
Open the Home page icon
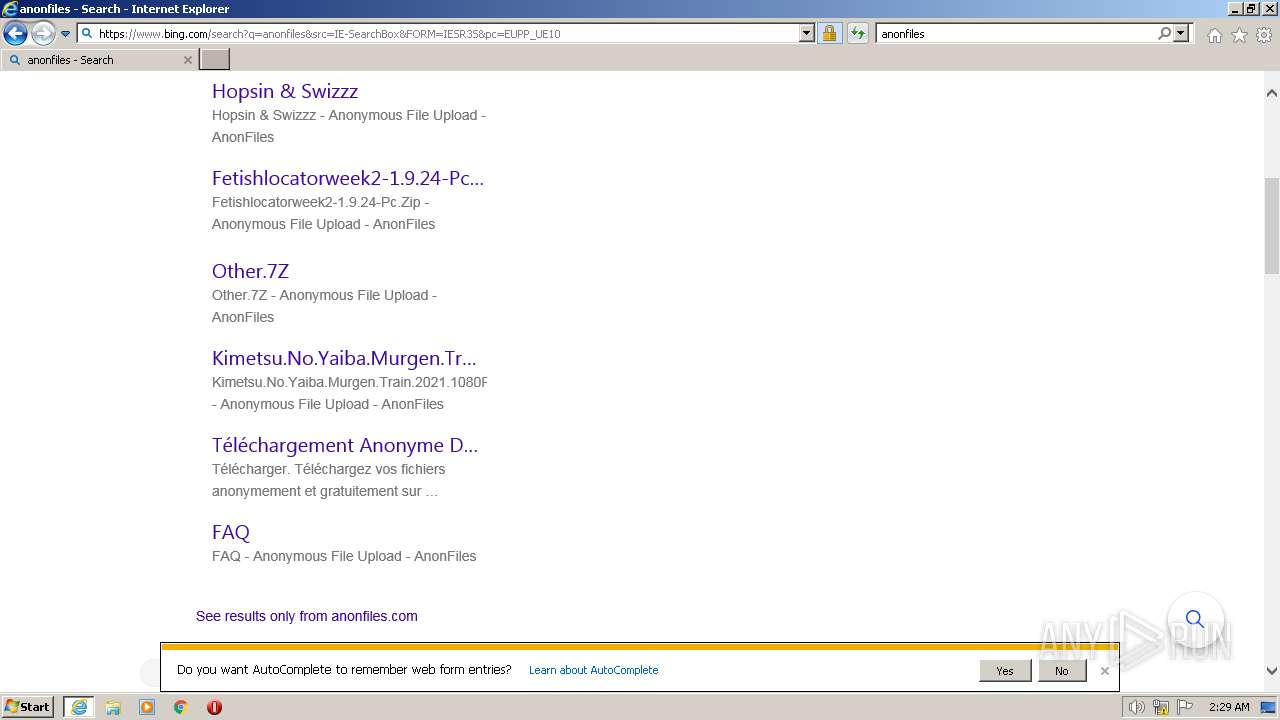tap(1214, 35)
